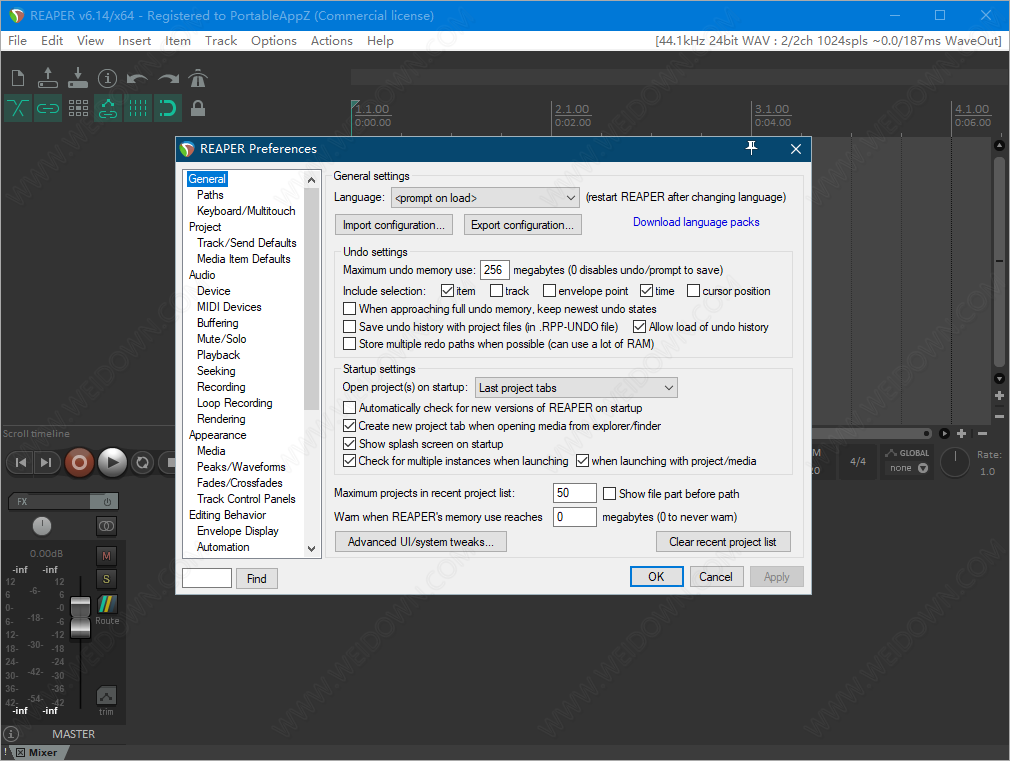Image resolution: width=1010 pixels, height=761 pixels.
Task: Open the Options menu
Action: (274, 41)
